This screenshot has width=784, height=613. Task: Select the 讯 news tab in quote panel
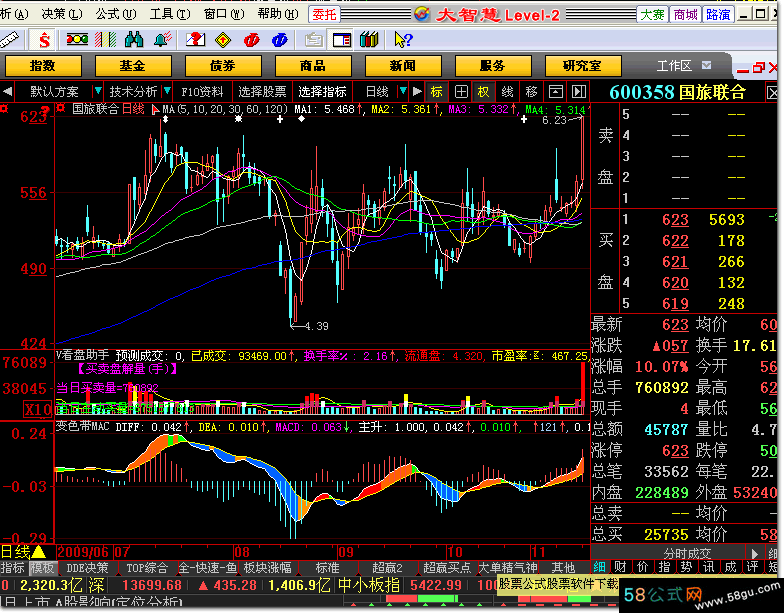708,566
